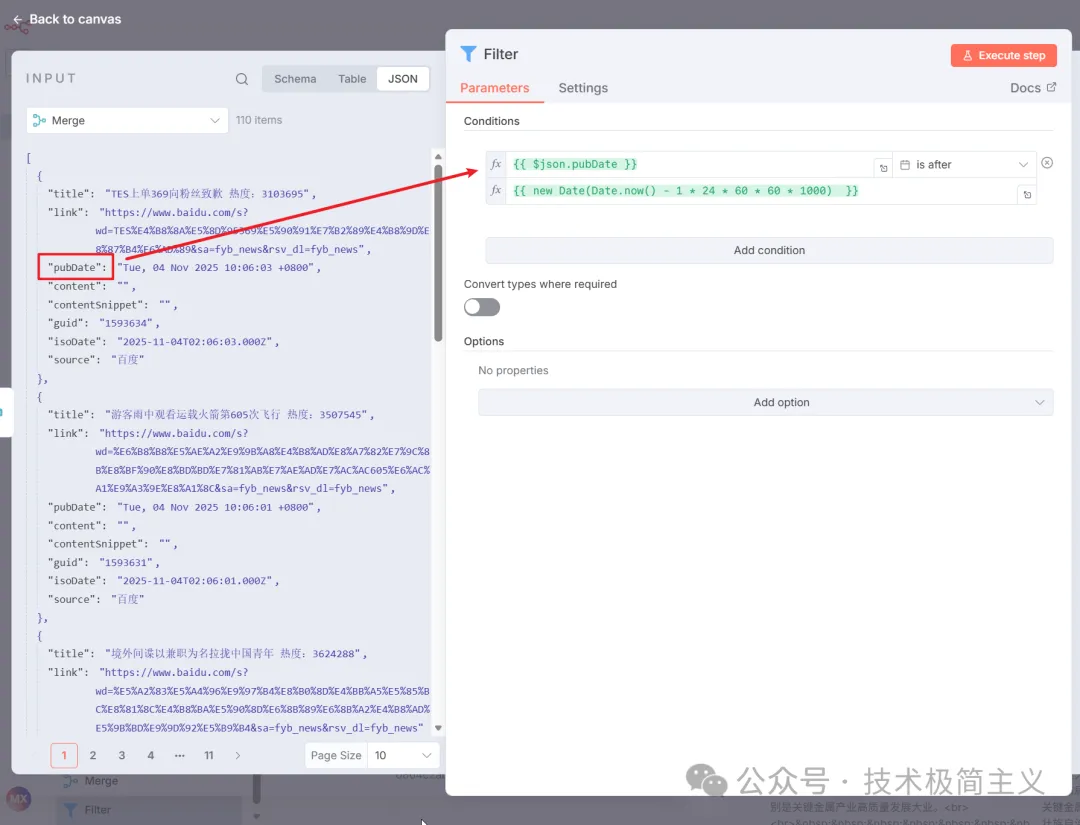Click the guid value "1593634"
Image resolution: width=1080 pixels, height=825 pixels.
click(126, 323)
